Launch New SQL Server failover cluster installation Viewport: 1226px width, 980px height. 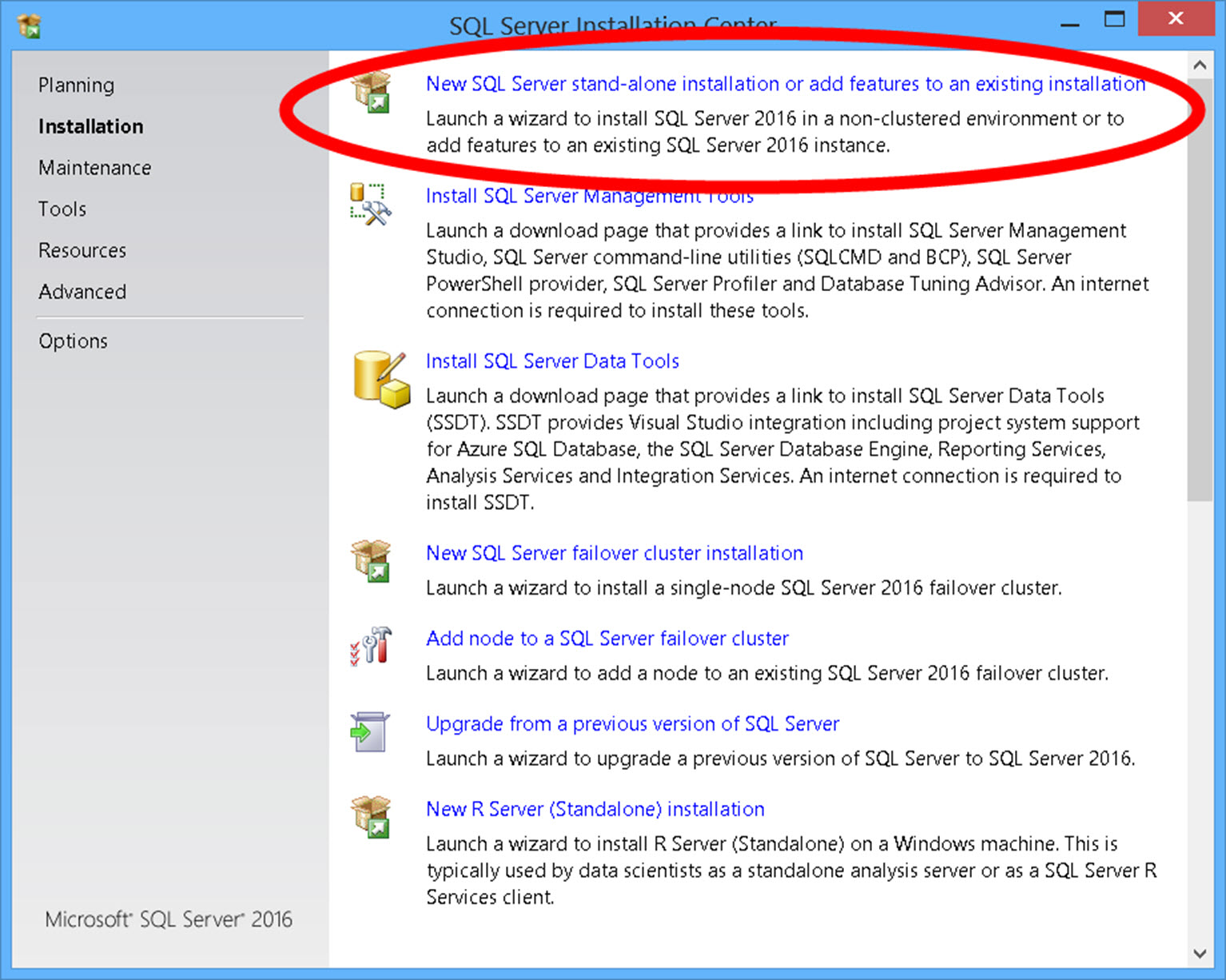tap(615, 553)
